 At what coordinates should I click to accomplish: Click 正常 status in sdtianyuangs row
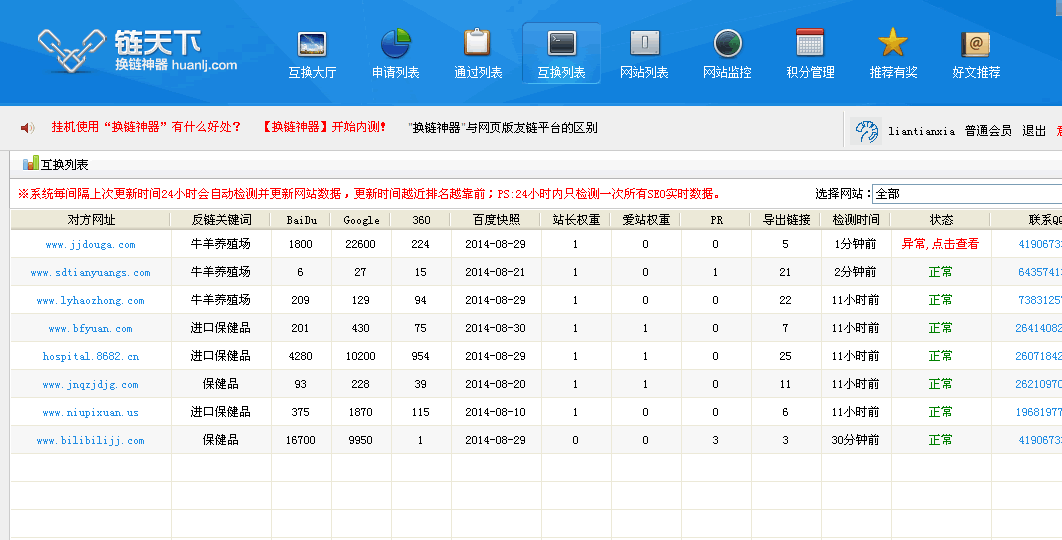940,272
